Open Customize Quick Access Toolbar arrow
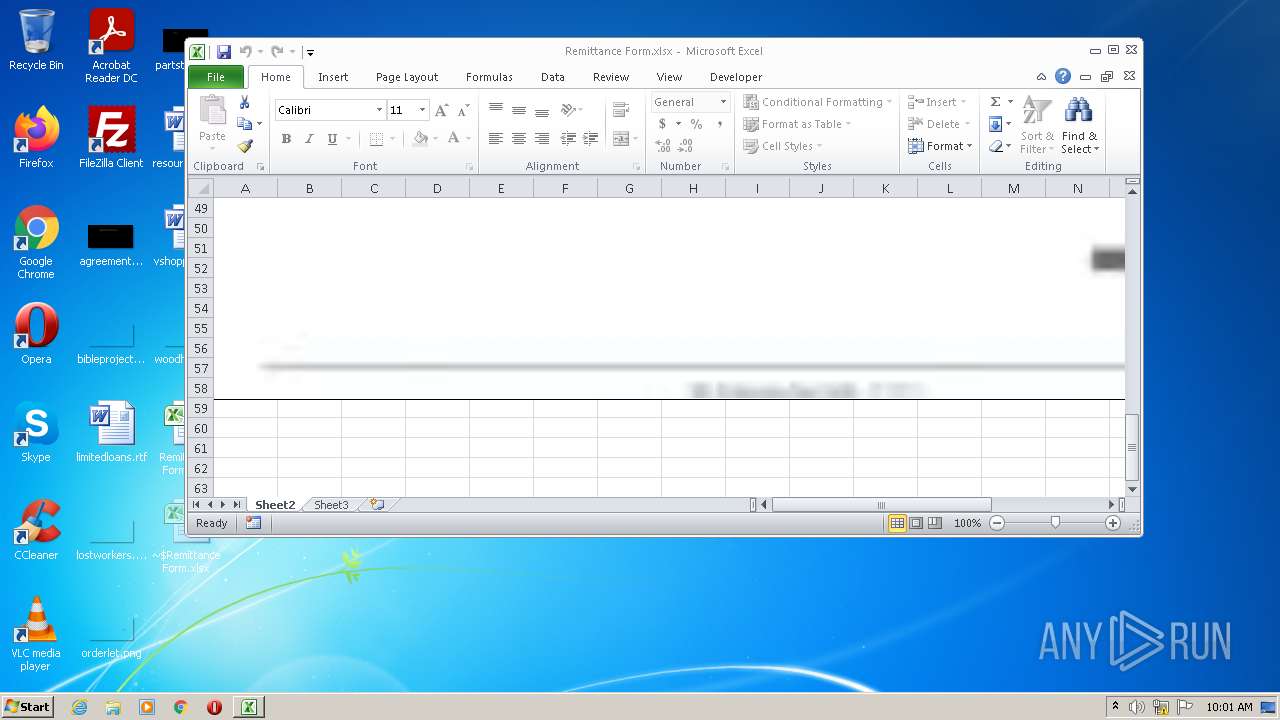This screenshot has height=720, width=1280. point(310,52)
